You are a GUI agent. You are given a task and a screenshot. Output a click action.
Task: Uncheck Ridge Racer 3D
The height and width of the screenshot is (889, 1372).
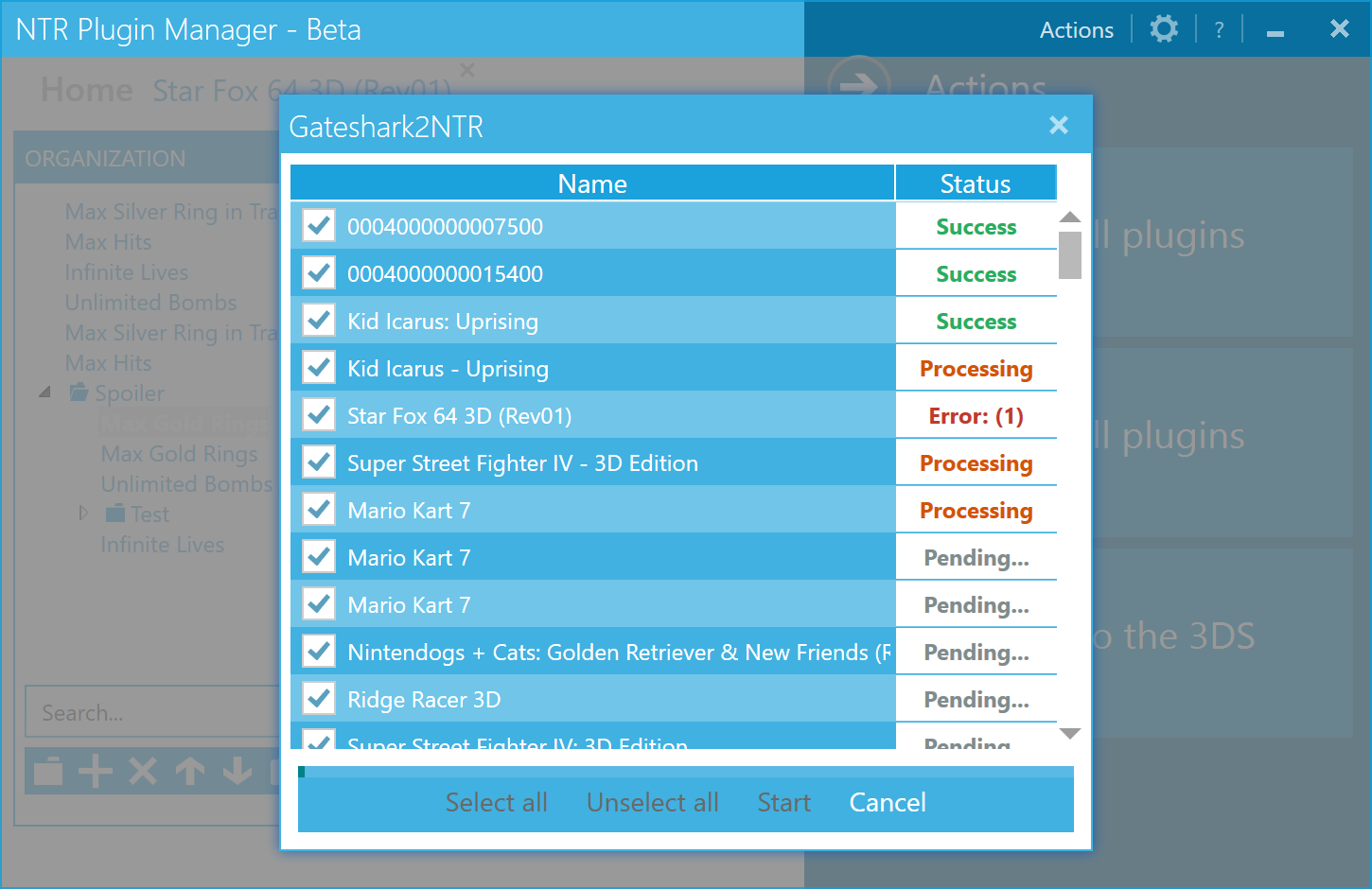[x=319, y=698]
